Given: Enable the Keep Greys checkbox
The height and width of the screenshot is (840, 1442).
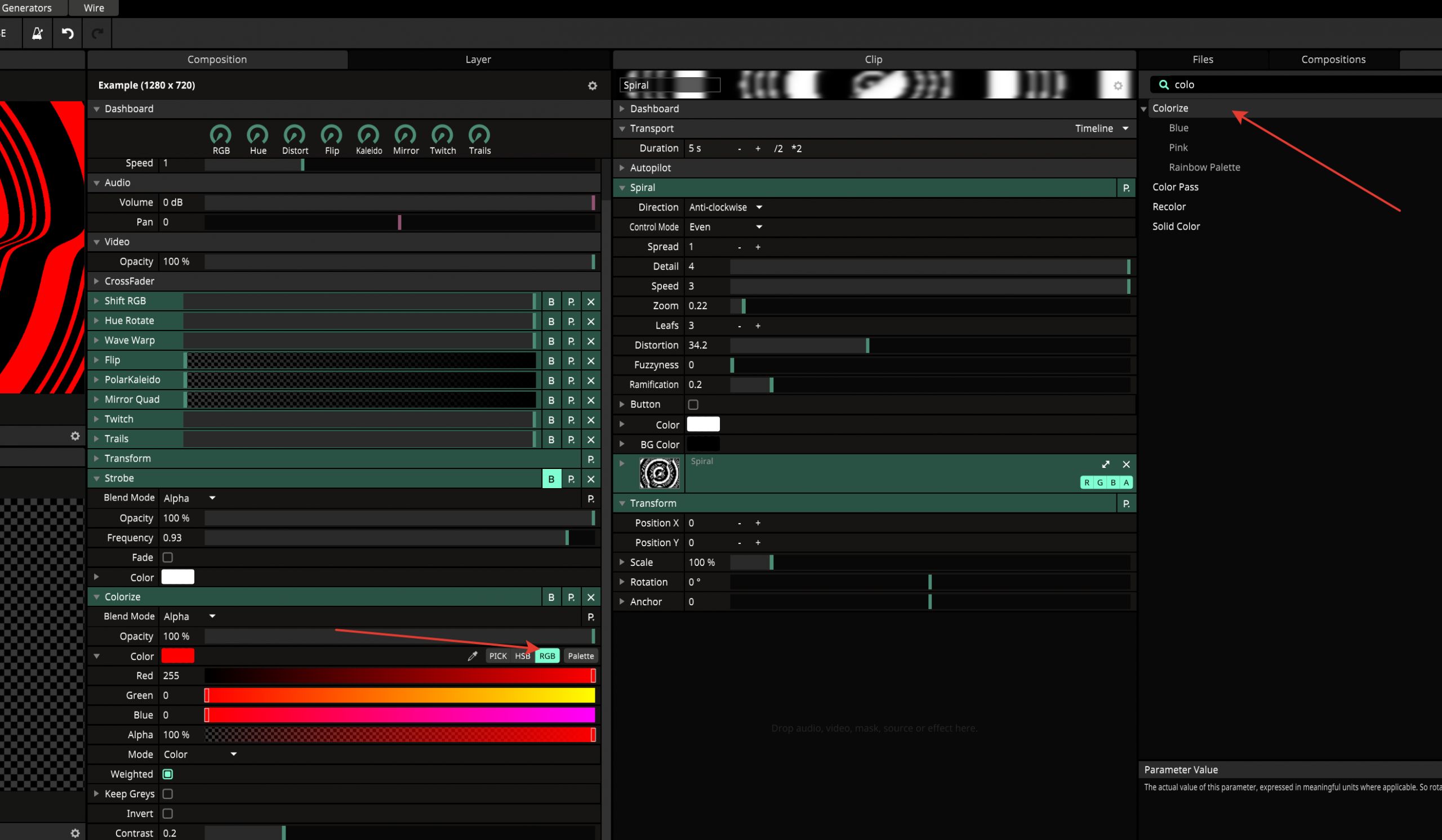Looking at the screenshot, I should (x=168, y=794).
